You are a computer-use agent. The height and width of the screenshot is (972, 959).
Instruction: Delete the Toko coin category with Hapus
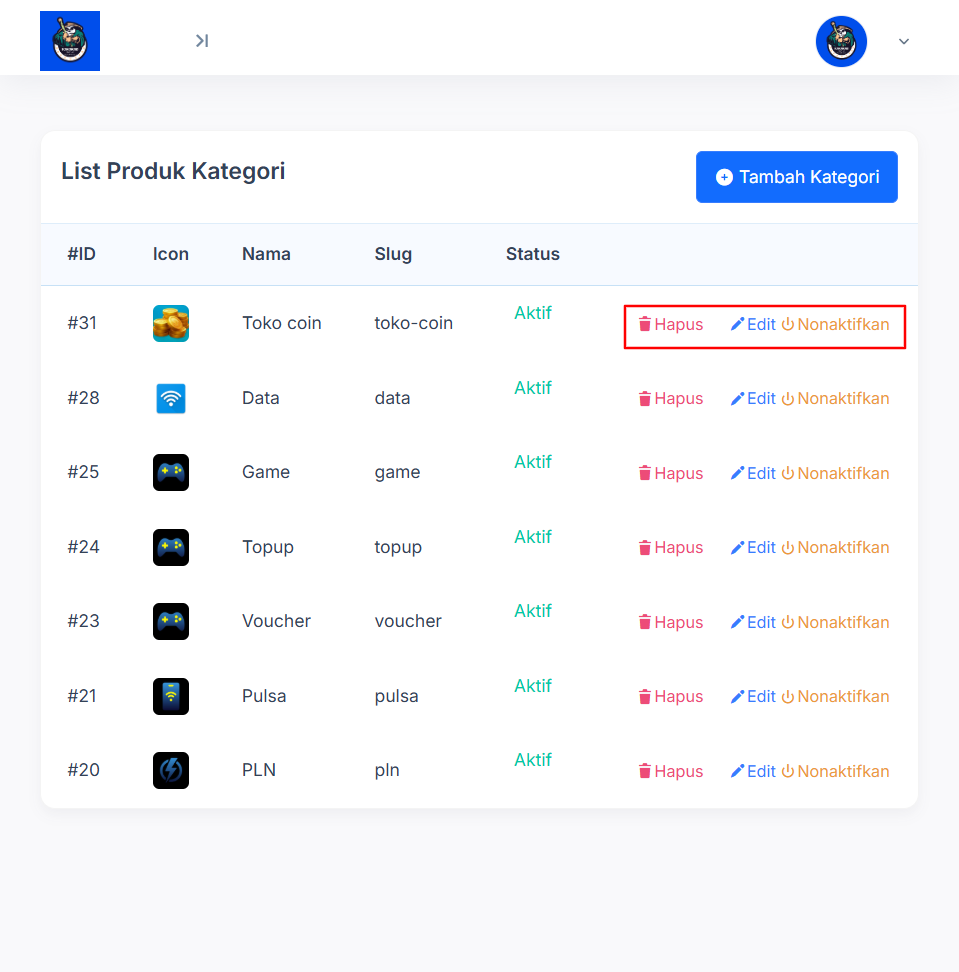point(671,324)
